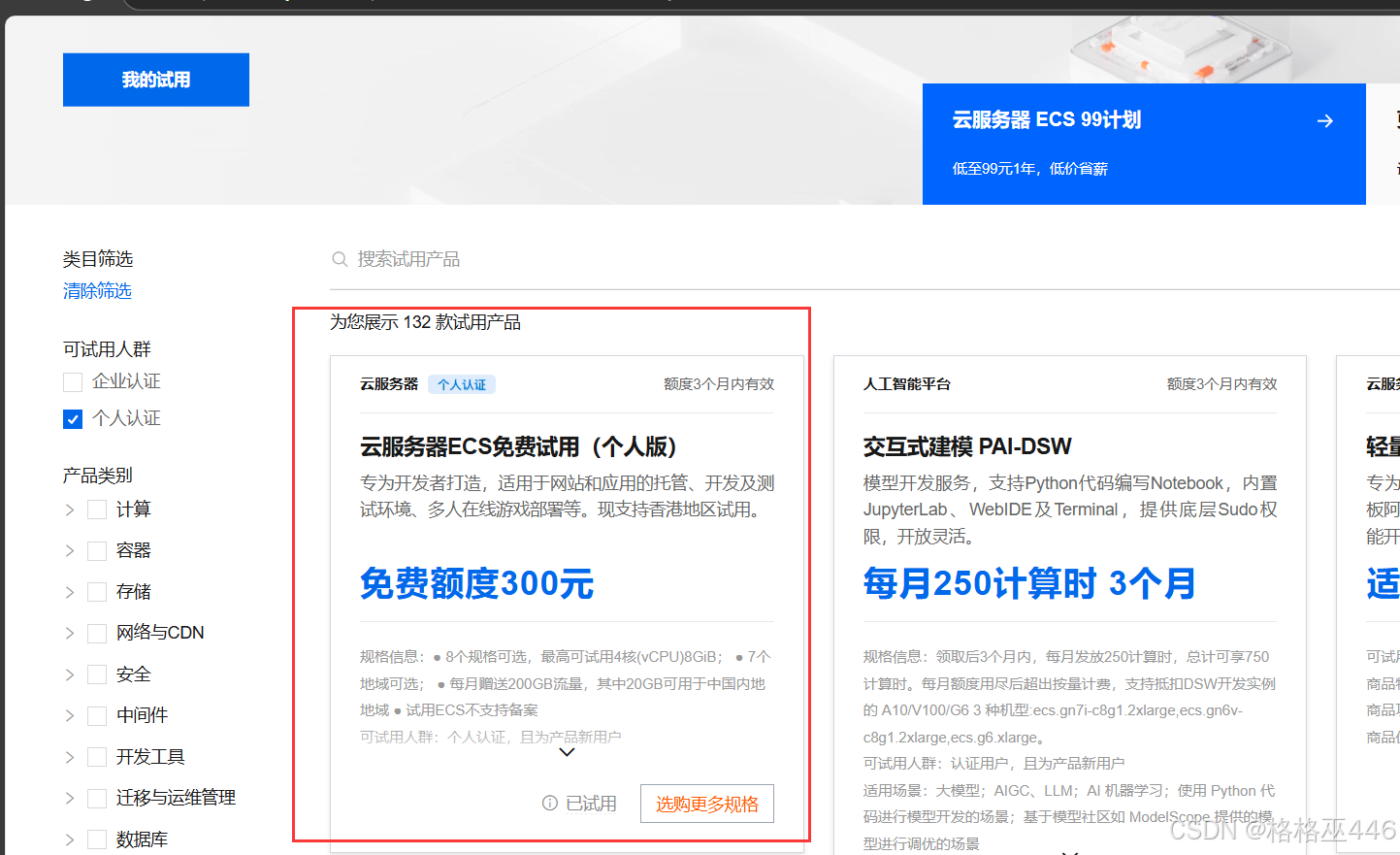Expand the 计算 category chevron

70,510
